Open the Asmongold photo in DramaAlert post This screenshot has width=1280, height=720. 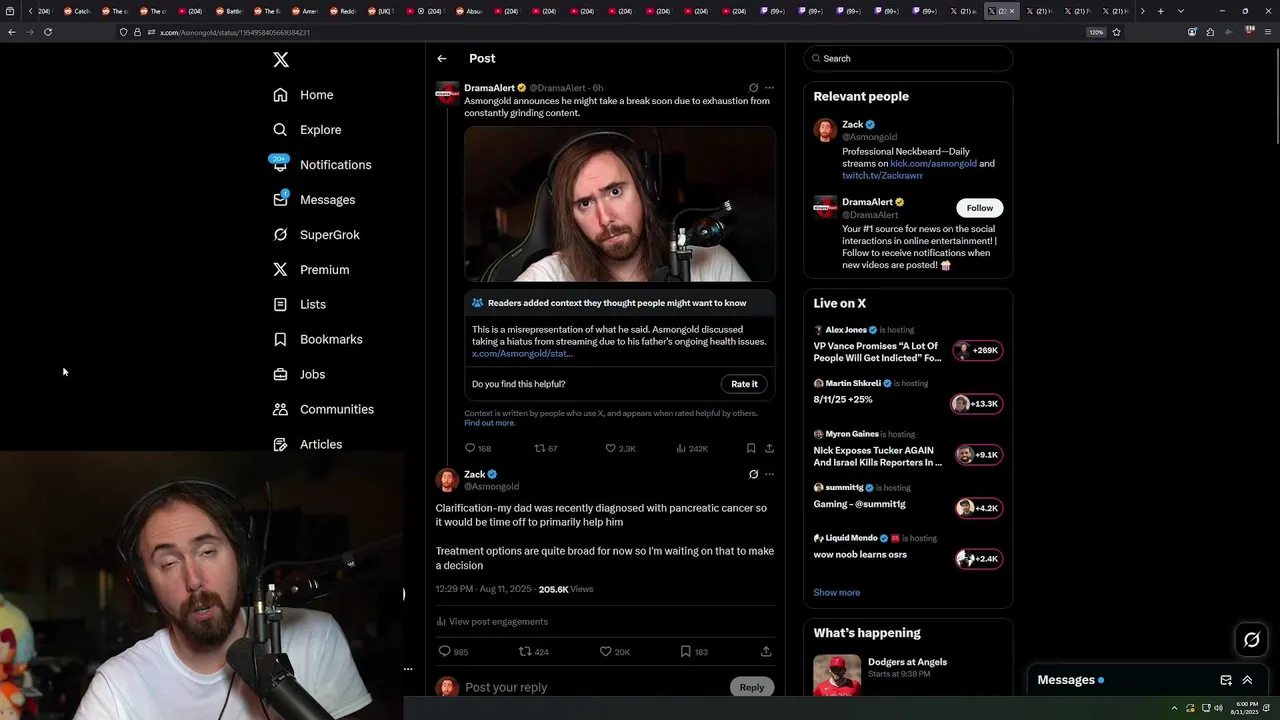click(x=619, y=204)
